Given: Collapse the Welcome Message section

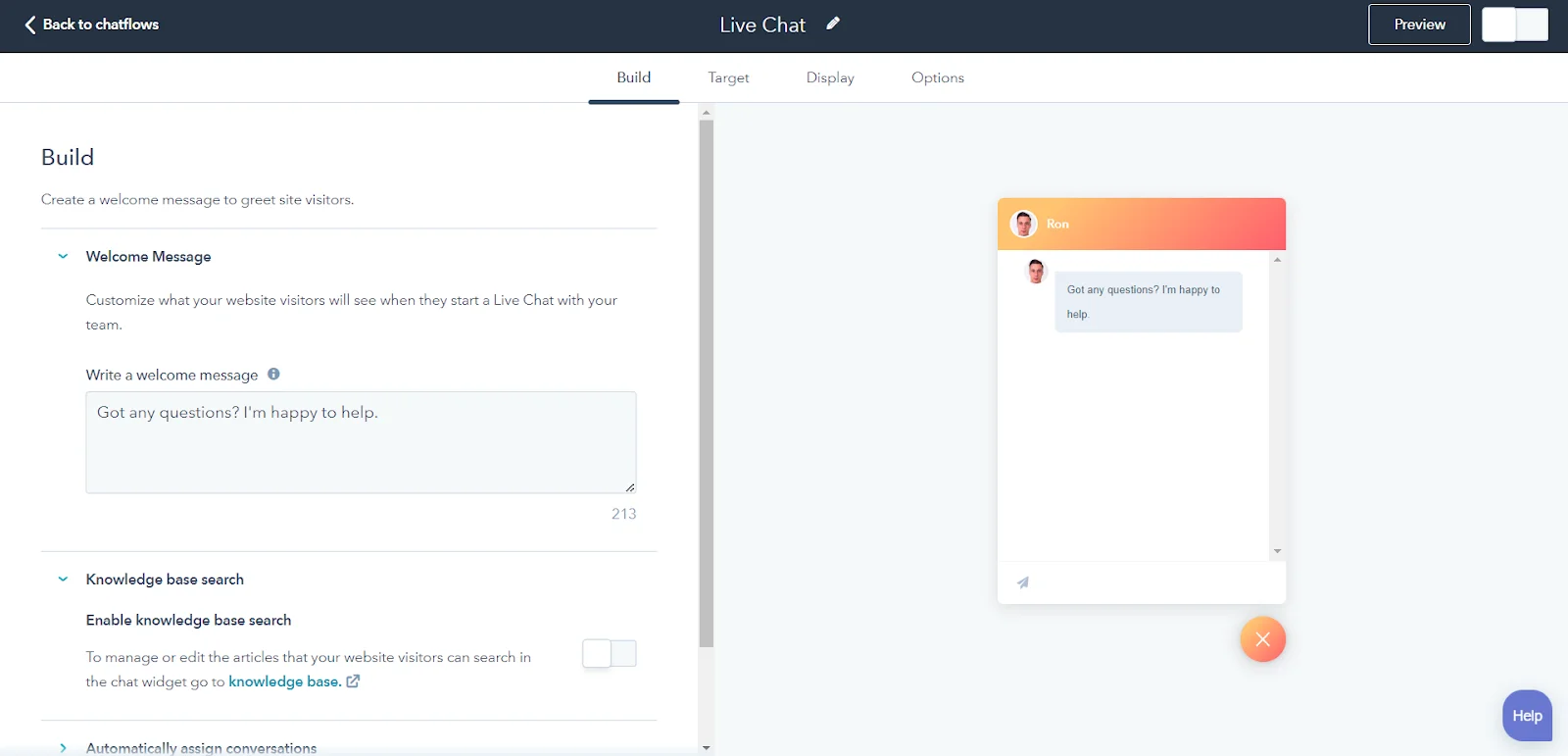Looking at the screenshot, I should point(63,256).
